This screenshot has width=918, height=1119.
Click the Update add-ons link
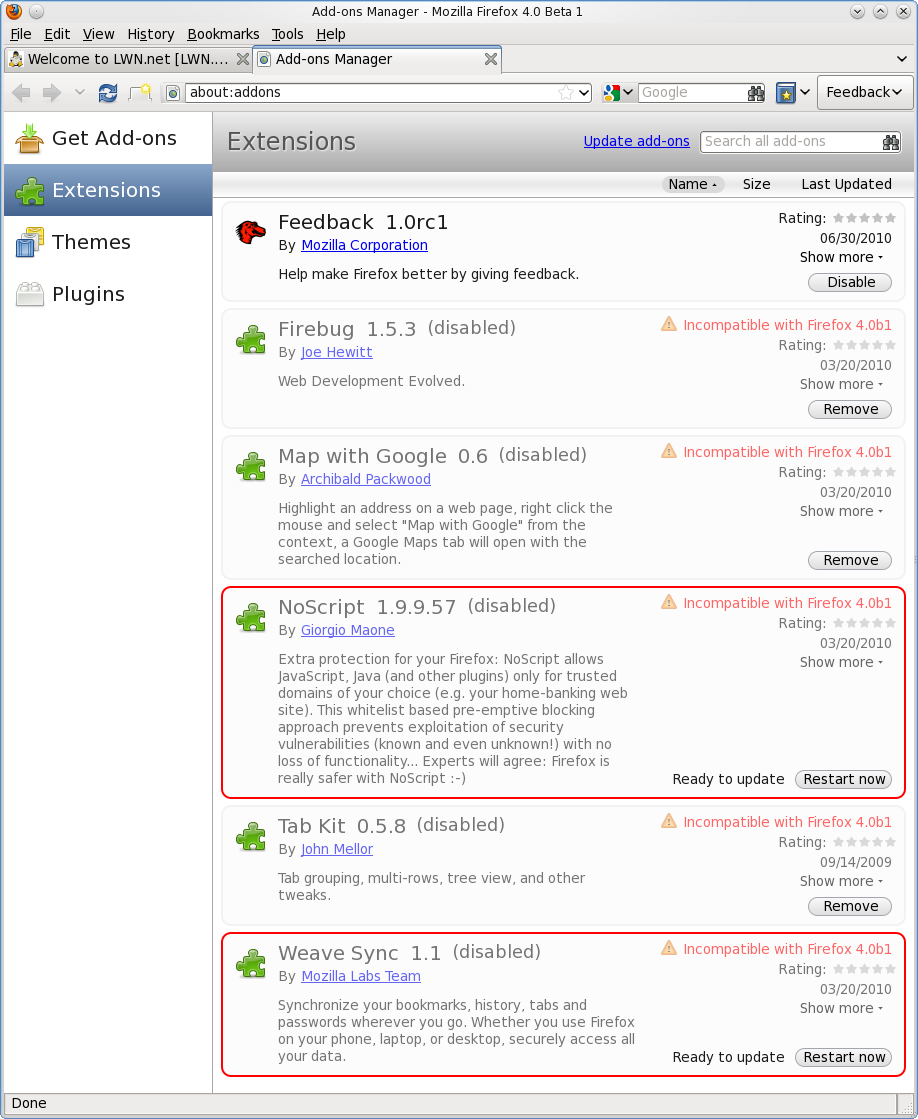coord(636,141)
